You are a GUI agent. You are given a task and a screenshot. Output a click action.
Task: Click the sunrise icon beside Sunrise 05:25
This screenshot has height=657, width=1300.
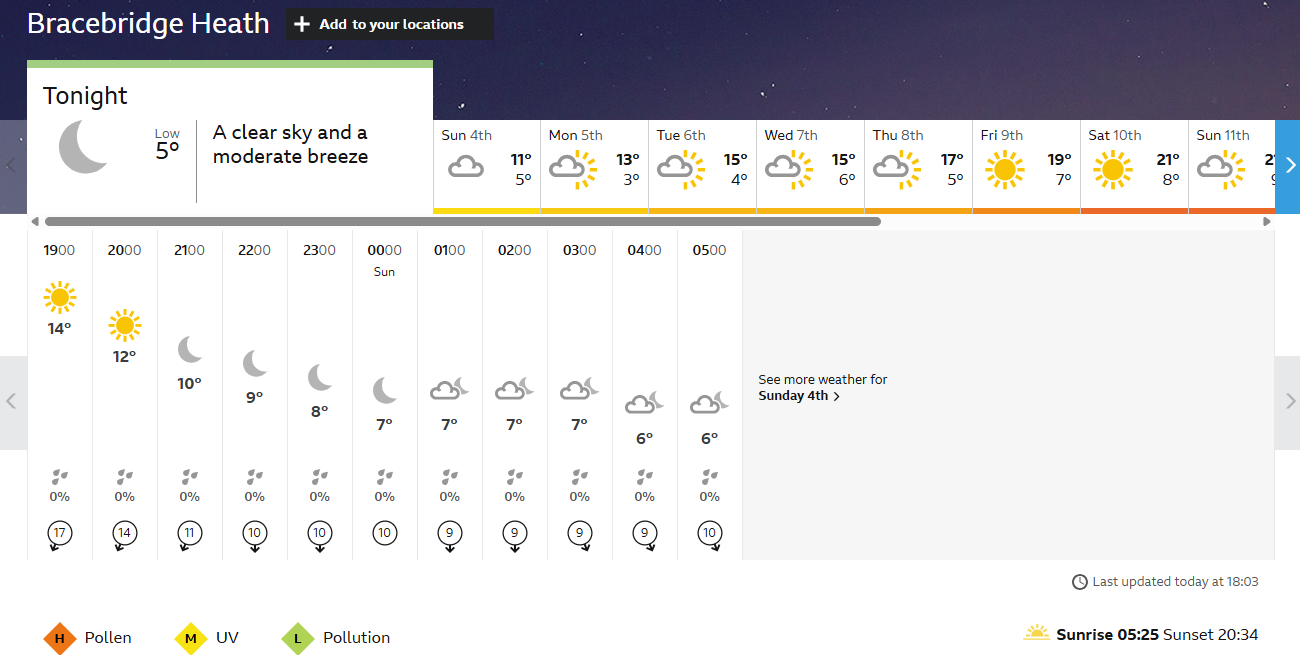pyautogui.click(x=1037, y=633)
